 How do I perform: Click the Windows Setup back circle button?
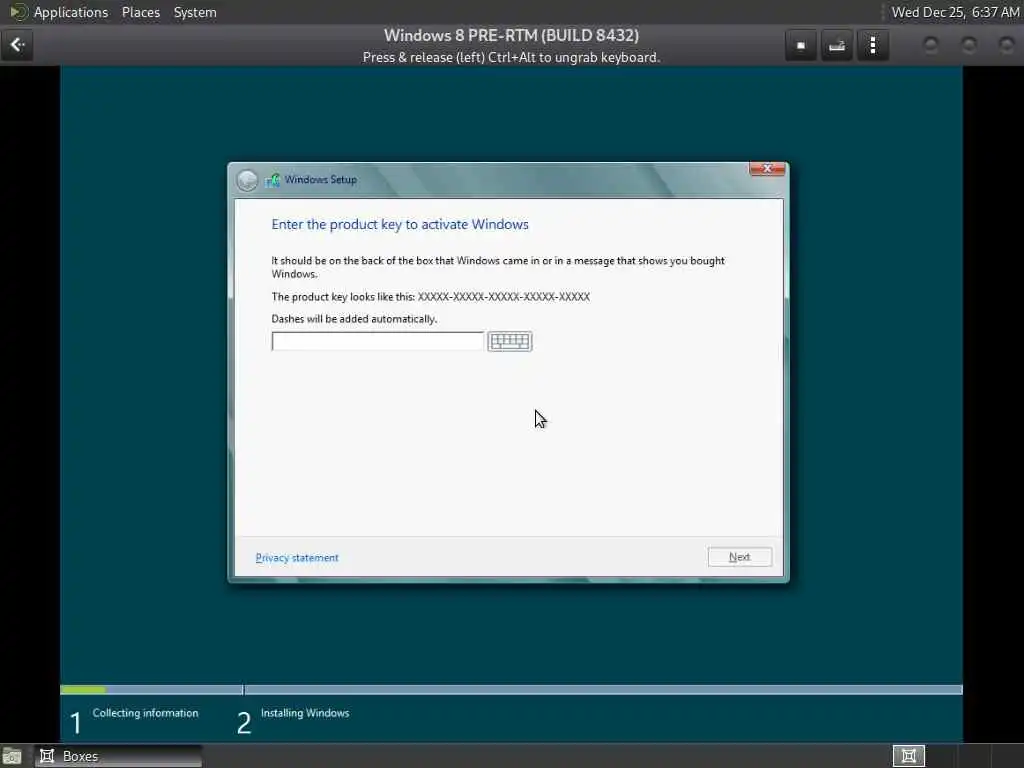248,180
